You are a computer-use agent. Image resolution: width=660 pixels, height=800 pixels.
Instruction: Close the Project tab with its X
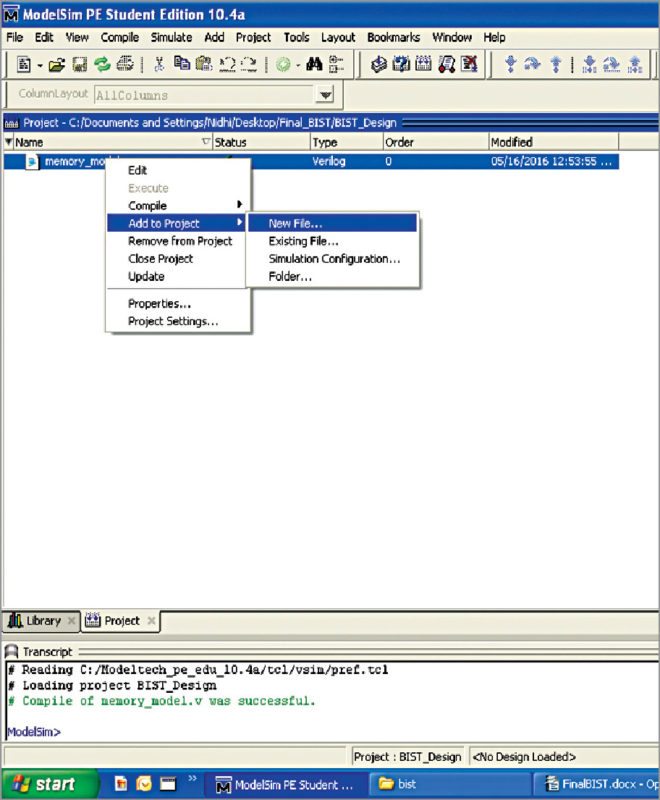(x=151, y=621)
